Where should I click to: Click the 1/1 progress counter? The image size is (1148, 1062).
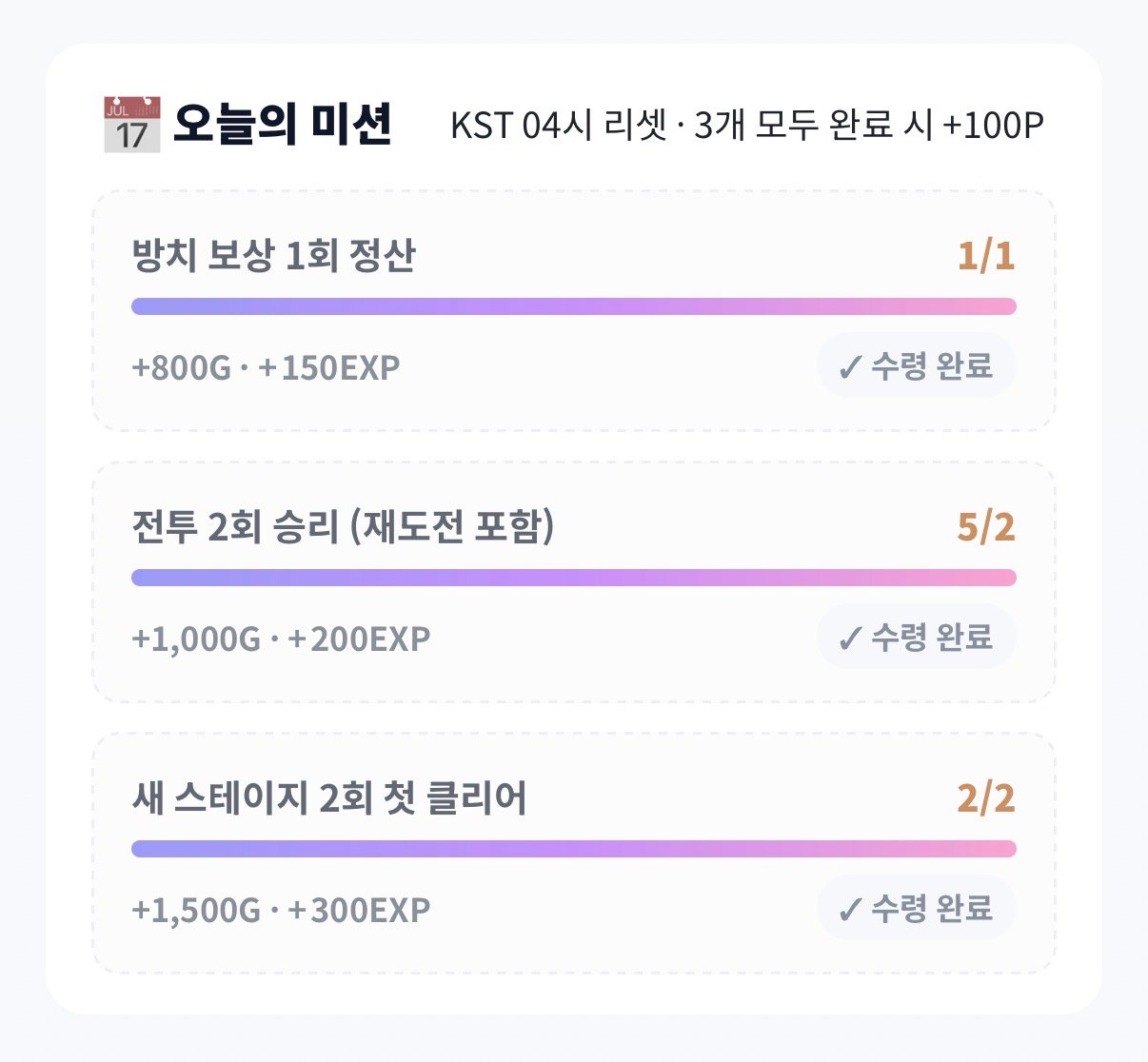986,256
